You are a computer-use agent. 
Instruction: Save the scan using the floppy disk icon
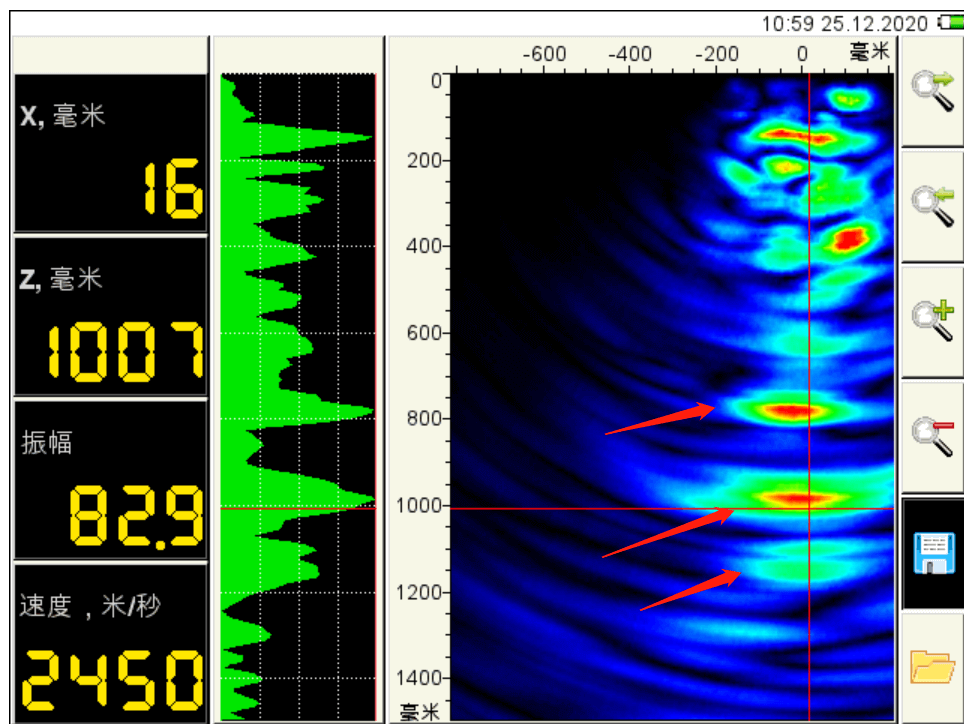[x=931, y=552]
